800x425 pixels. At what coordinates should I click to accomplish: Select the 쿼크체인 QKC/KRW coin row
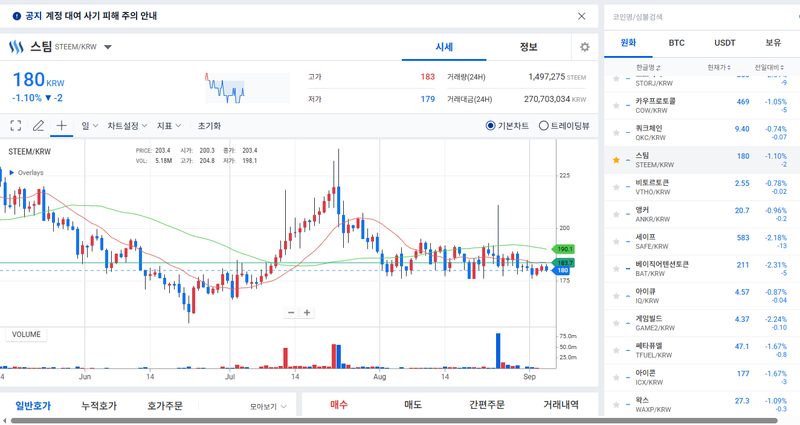(702, 133)
